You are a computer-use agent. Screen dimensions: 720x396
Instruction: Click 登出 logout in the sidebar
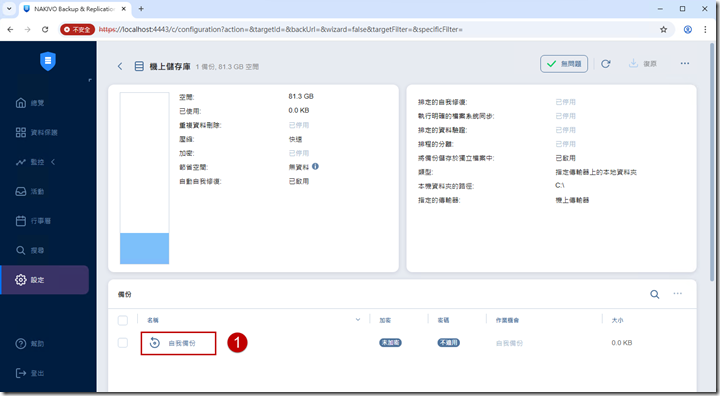(x=30, y=373)
